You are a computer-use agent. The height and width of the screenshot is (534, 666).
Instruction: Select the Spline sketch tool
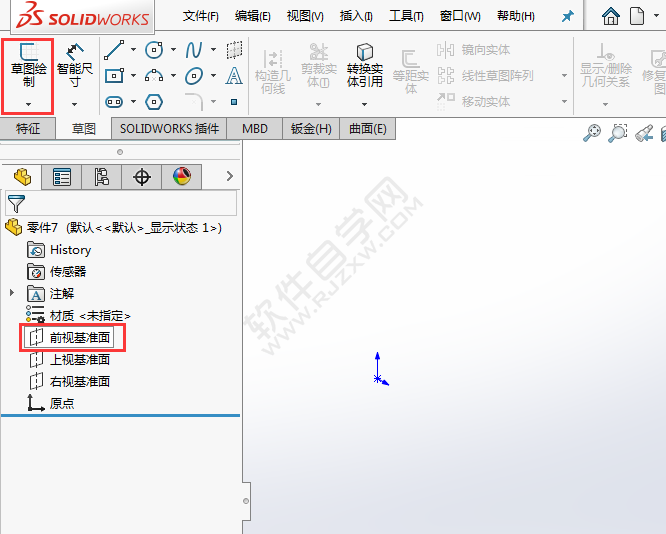(194, 50)
